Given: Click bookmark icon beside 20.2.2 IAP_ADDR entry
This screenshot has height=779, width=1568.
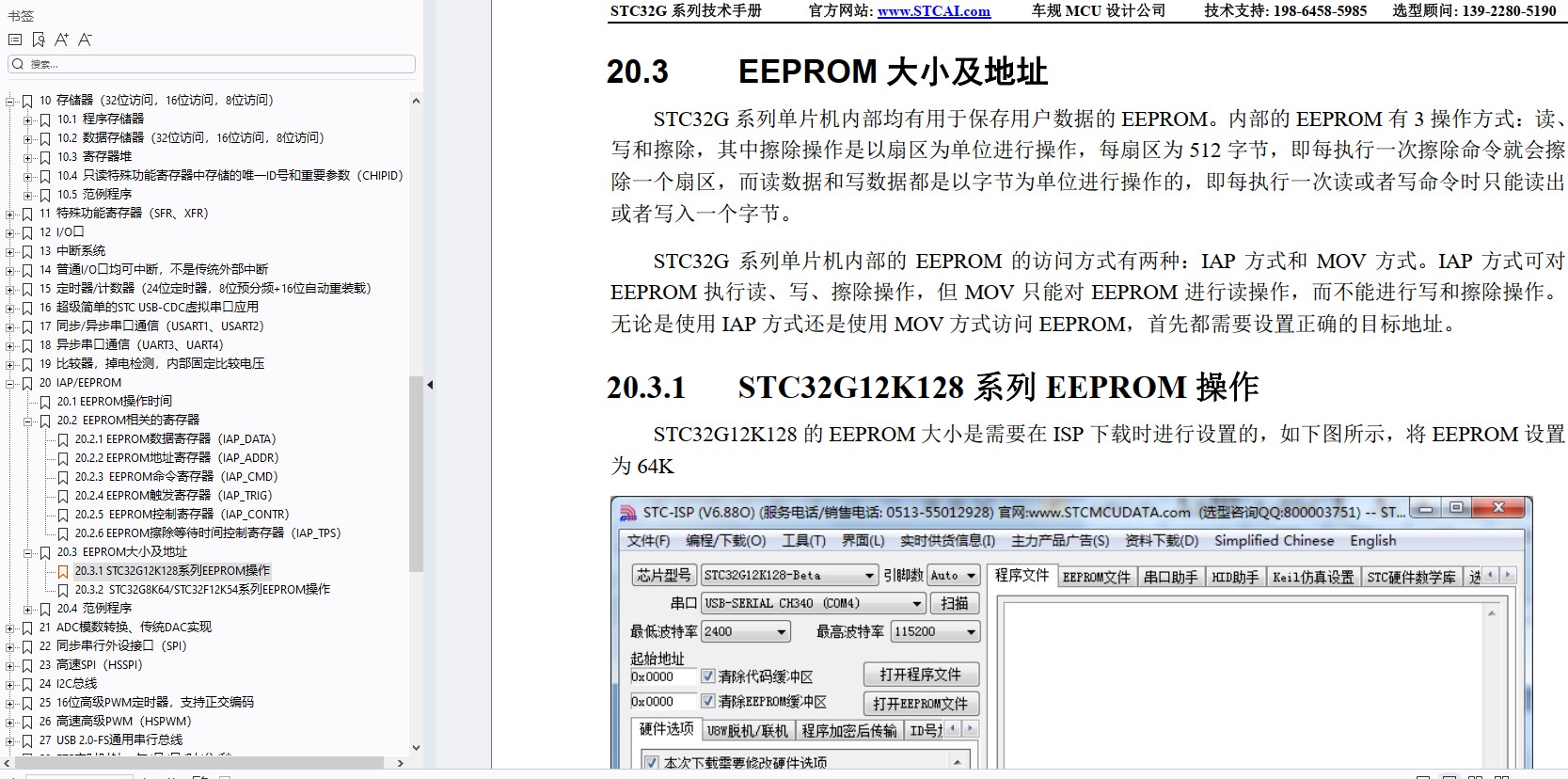Looking at the screenshot, I should pyautogui.click(x=63, y=458).
